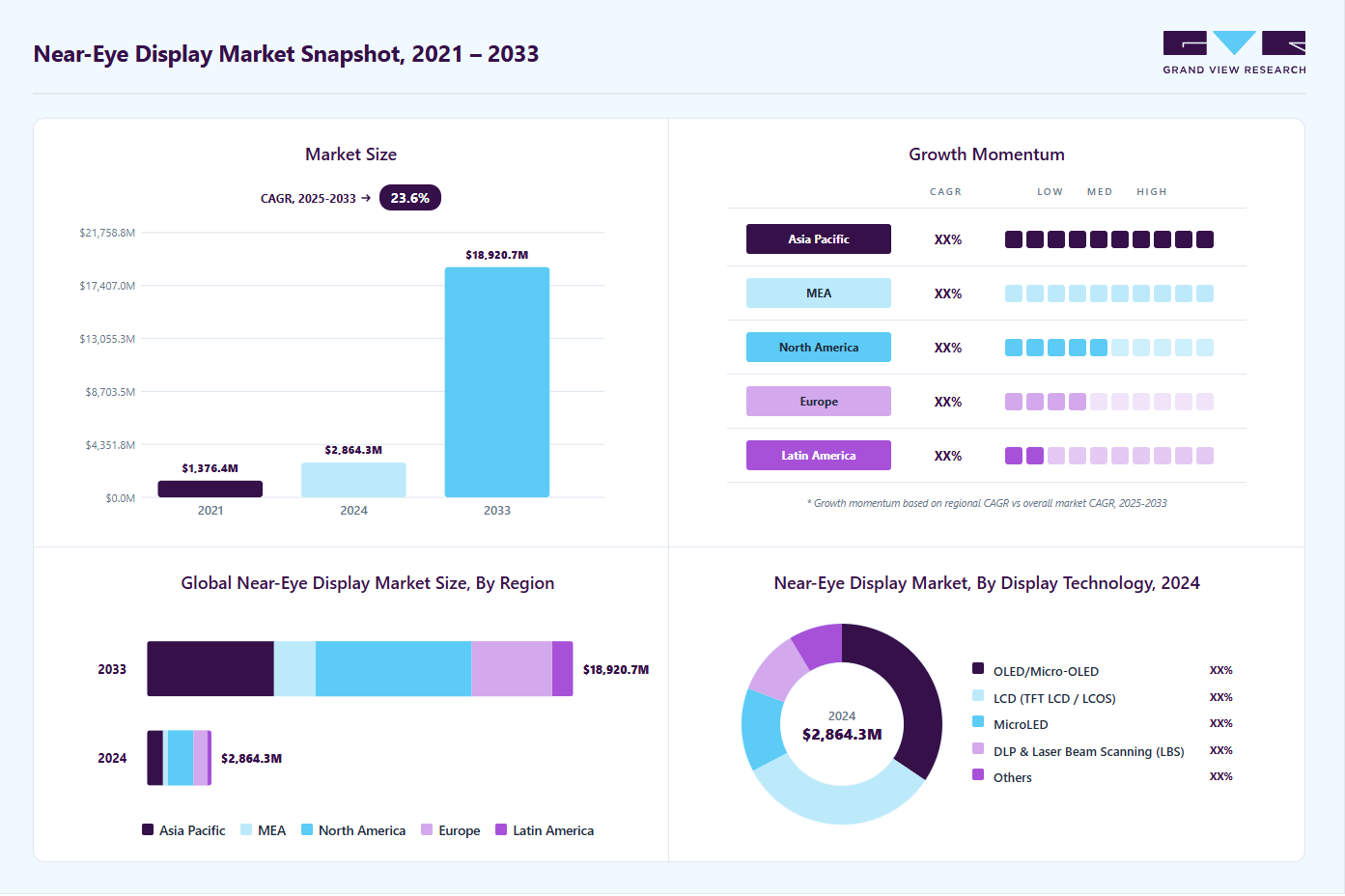Click the North America segment in 2033 bar

tap(393, 669)
